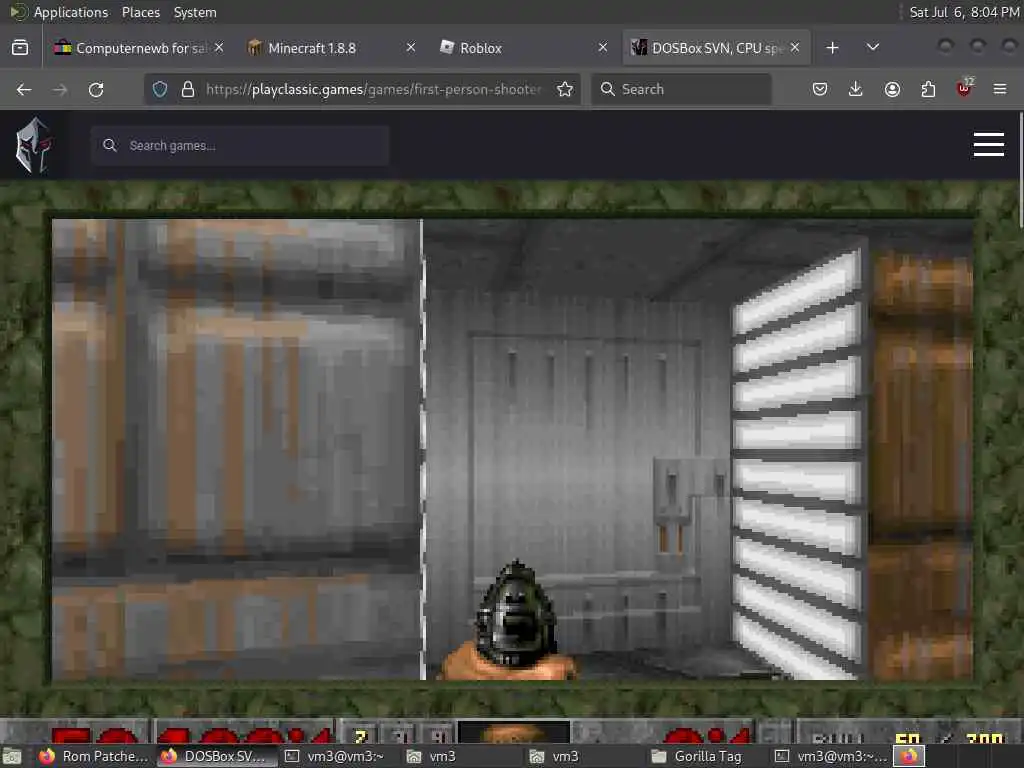The width and height of the screenshot is (1024, 768).
Task: Close the Roblox tab
Action: click(x=603, y=48)
